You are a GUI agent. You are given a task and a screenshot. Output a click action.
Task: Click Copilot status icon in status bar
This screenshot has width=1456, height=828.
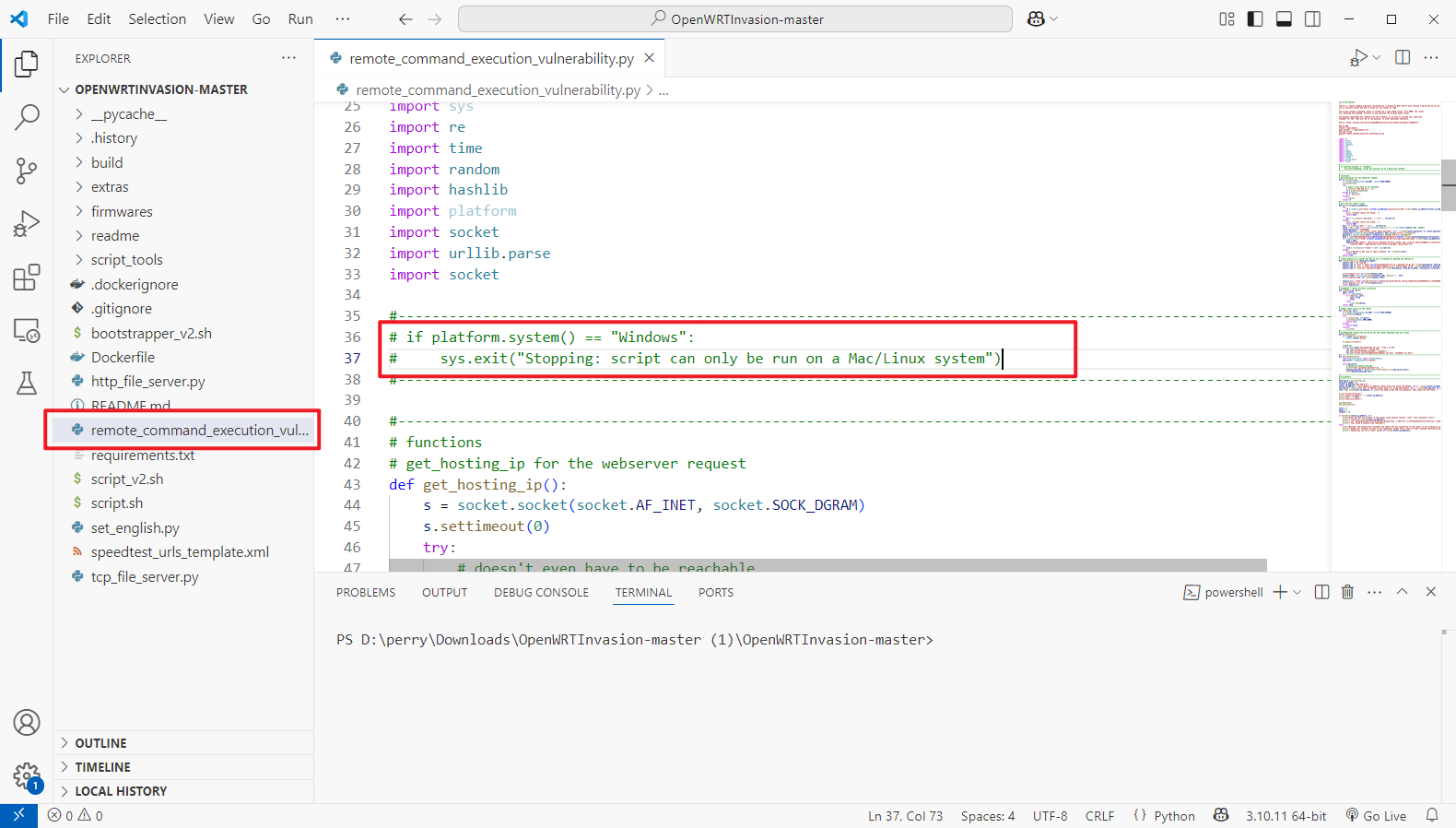tap(1221, 815)
